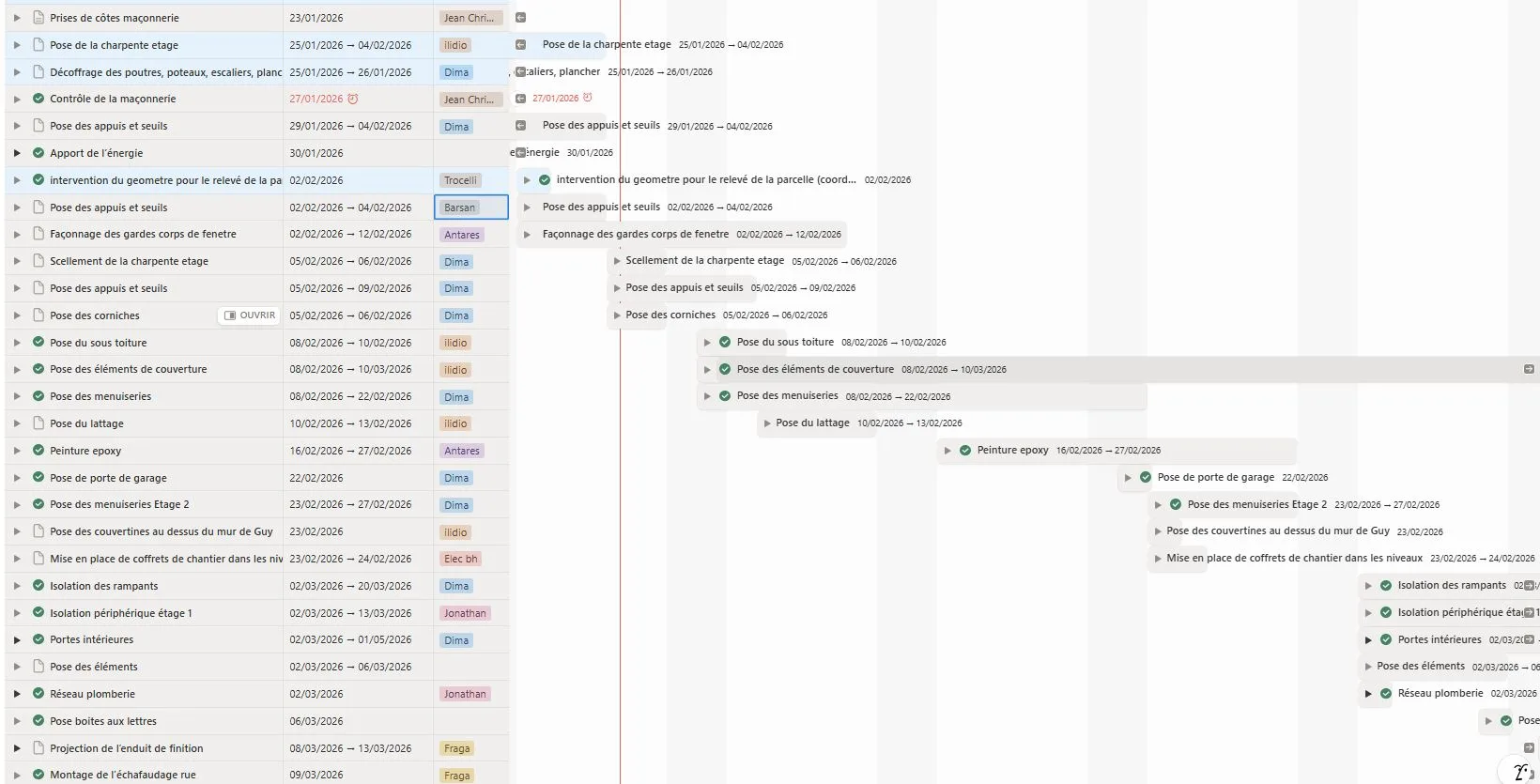Click the red alarm icon in the table date cell

click(353, 99)
